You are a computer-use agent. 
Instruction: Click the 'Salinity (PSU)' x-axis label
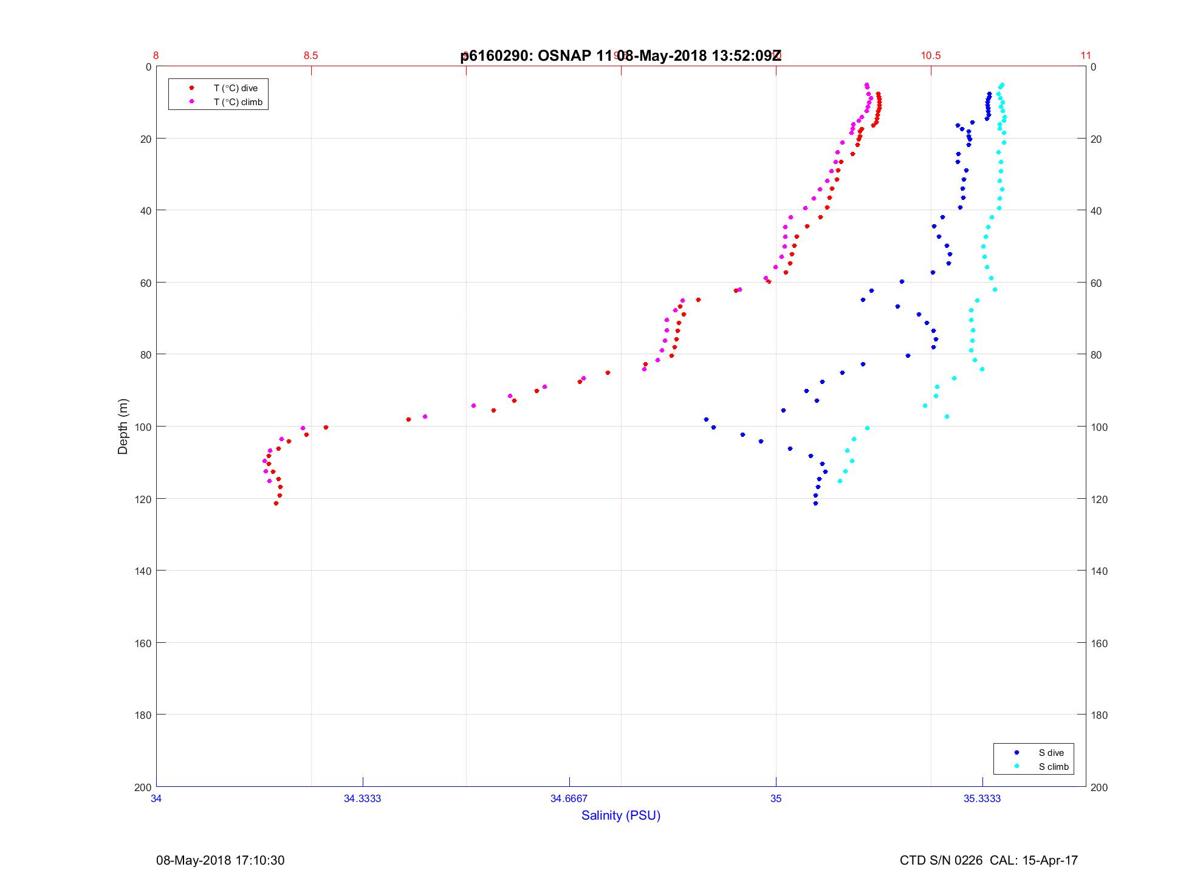point(621,816)
